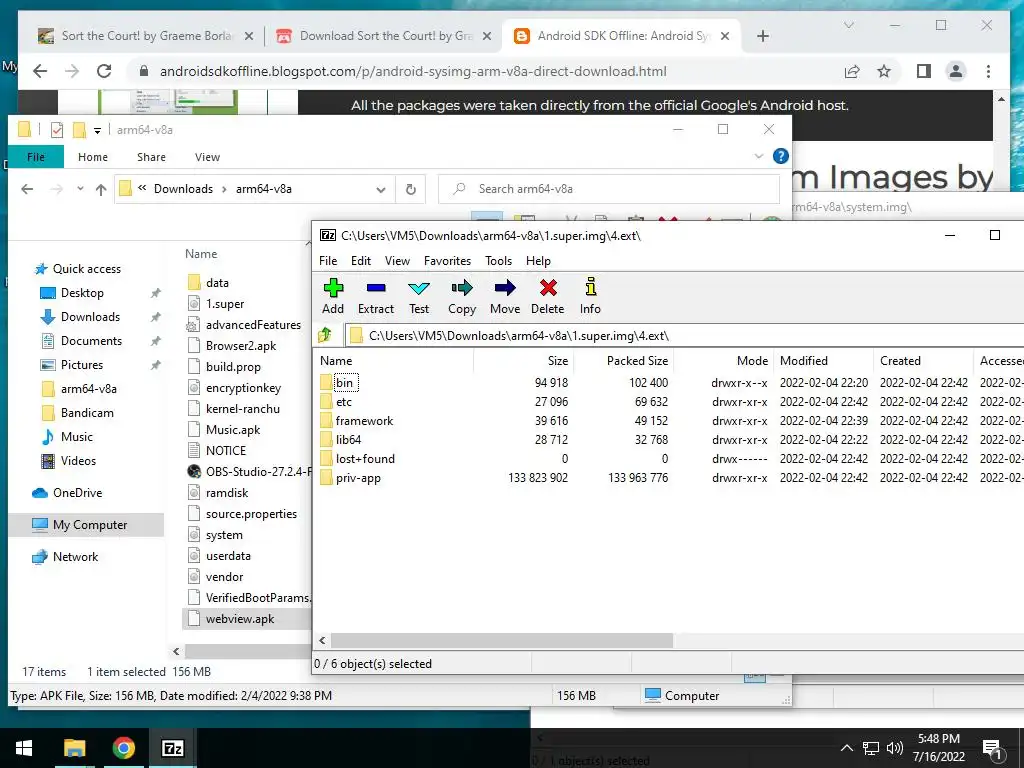Open Music in navigation pane
1024x768 pixels.
click(x=76, y=437)
